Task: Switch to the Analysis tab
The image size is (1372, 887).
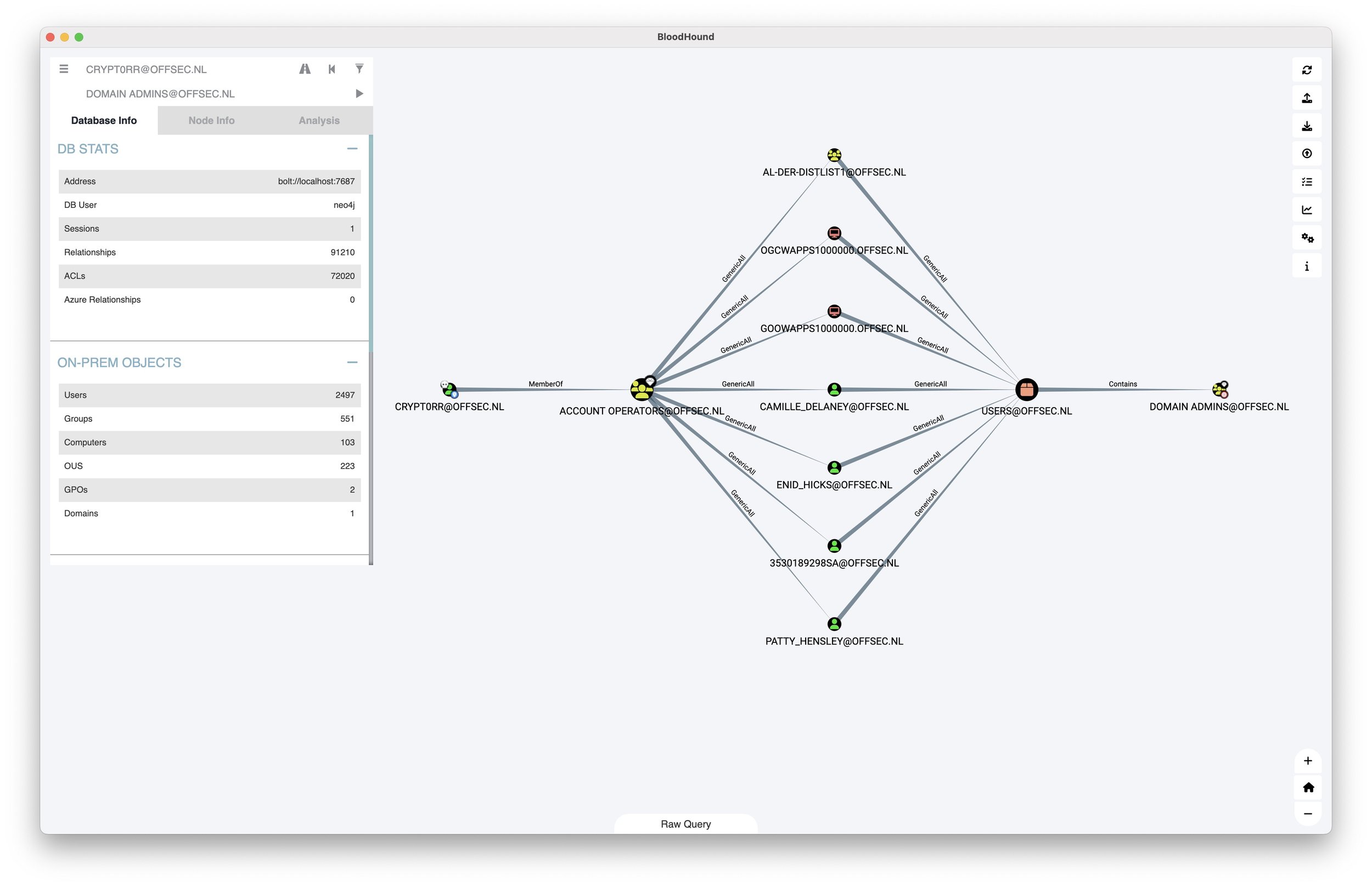Action: [x=319, y=120]
